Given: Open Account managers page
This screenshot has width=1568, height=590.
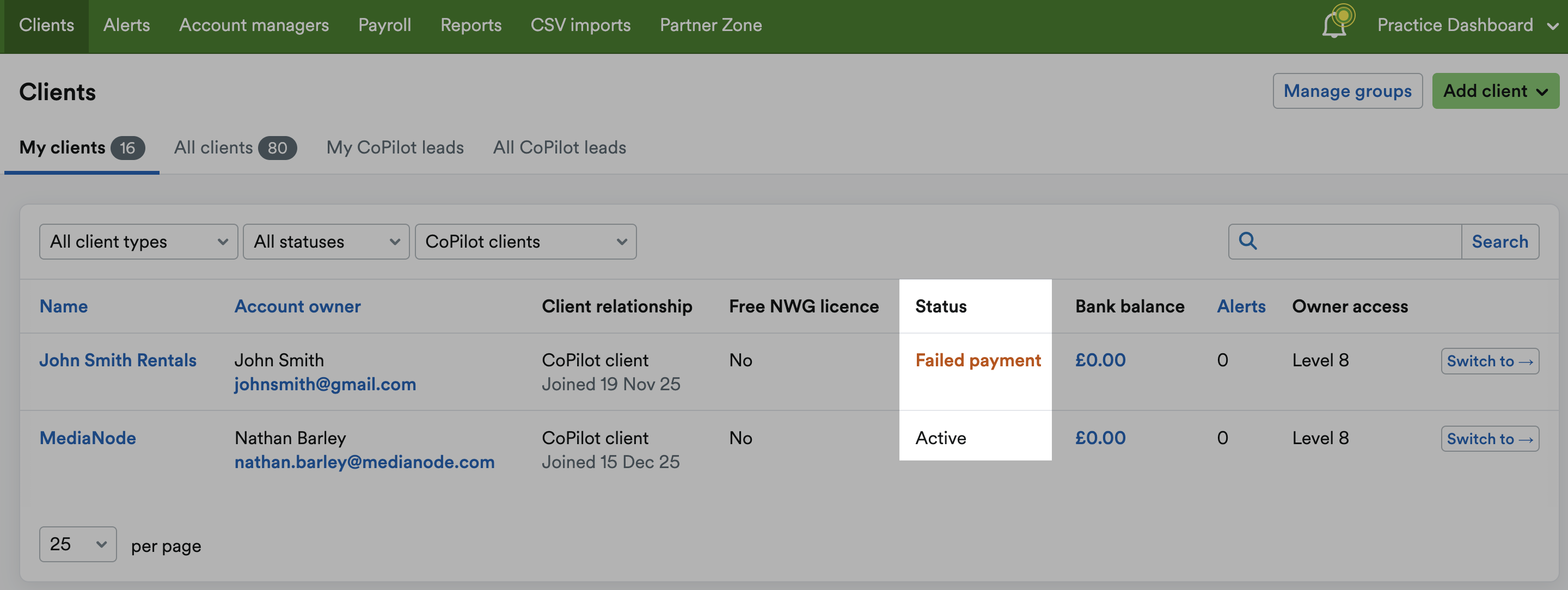Looking at the screenshot, I should coord(254,25).
